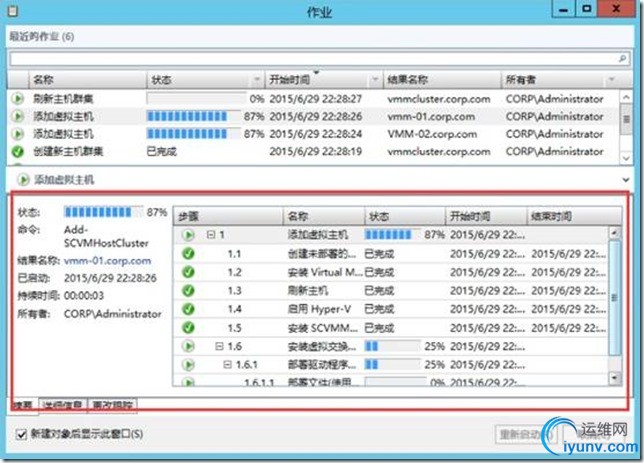Open filter dropdown on top 状态 column
This screenshot has width=644, height=463.
257,80
